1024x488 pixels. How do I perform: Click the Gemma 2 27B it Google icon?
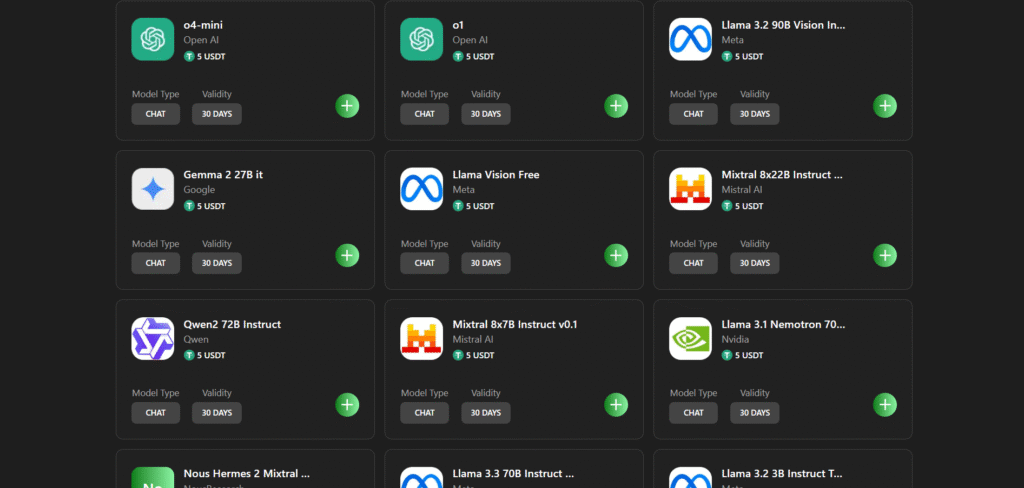[x=153, y=189]
